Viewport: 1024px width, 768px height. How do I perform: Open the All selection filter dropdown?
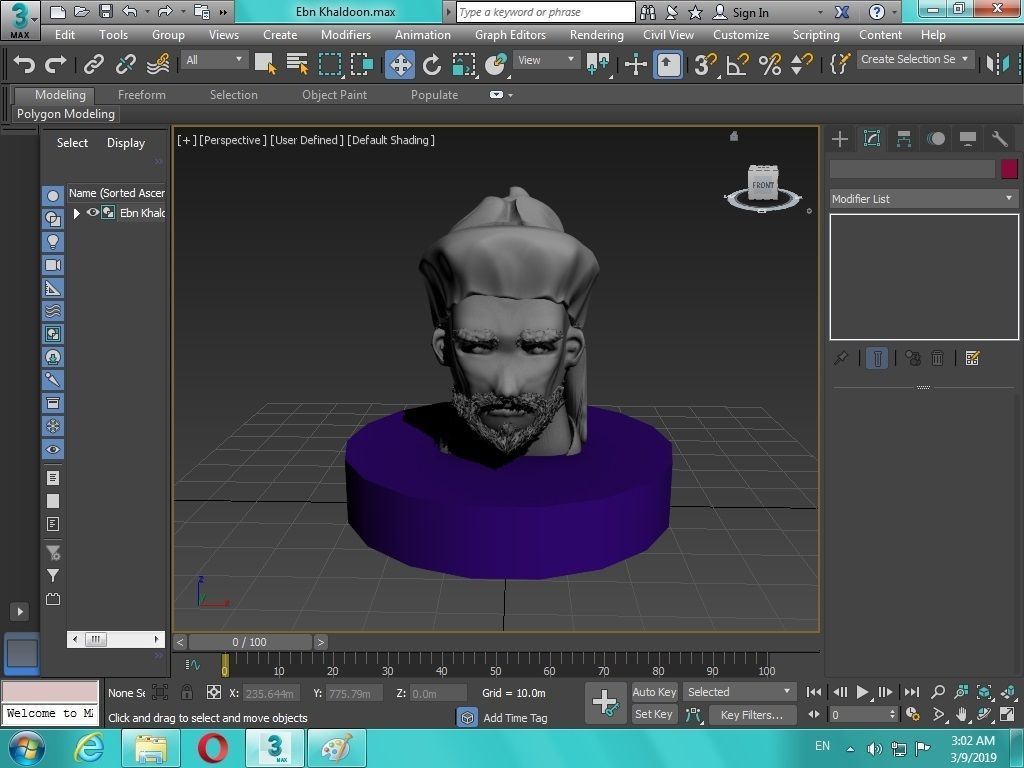coord(214,60)
